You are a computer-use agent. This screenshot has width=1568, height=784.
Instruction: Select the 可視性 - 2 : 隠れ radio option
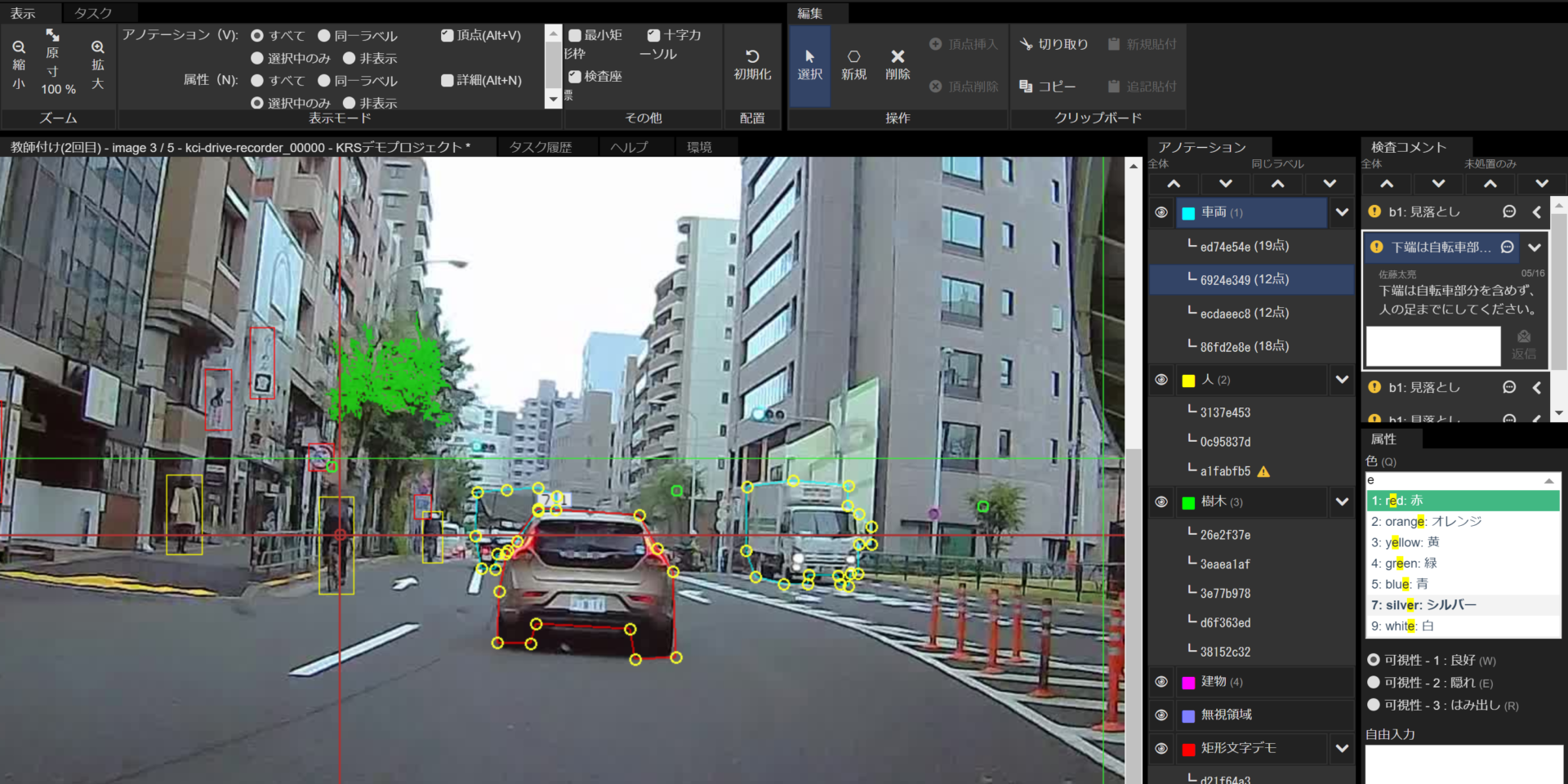(x=1374, y=682)
